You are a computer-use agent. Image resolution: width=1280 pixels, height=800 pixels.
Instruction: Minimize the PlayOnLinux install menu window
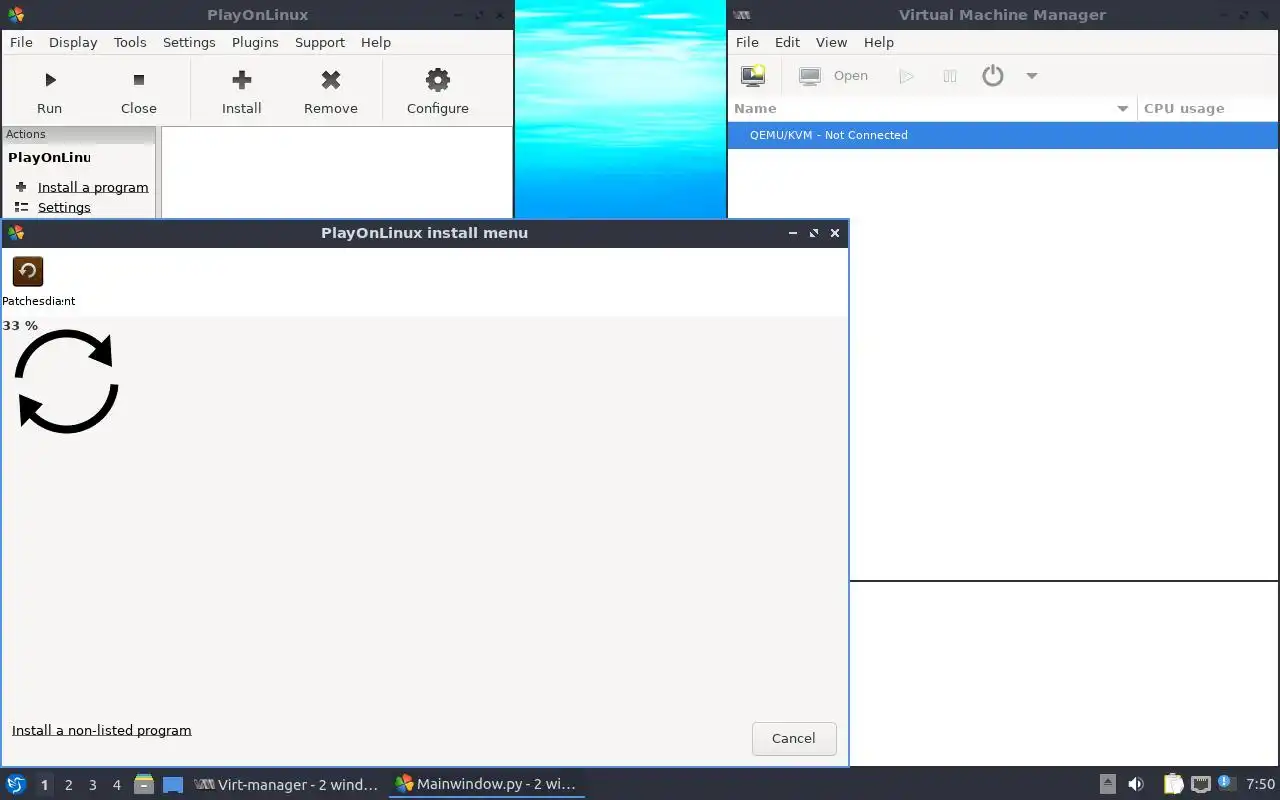(x=793, y=233)
